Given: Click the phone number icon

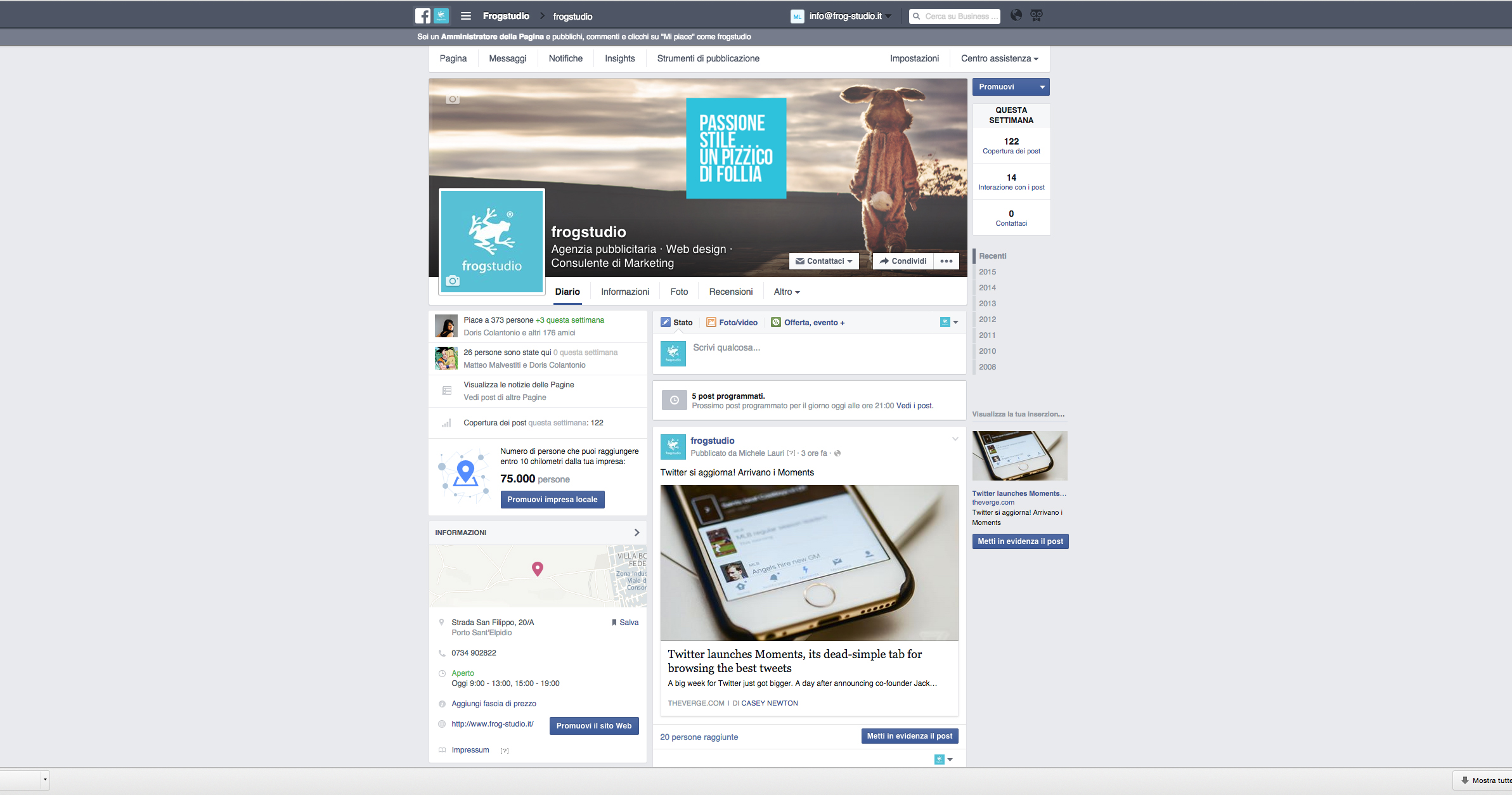Looking at the screenshot, I should coord(442,653).
